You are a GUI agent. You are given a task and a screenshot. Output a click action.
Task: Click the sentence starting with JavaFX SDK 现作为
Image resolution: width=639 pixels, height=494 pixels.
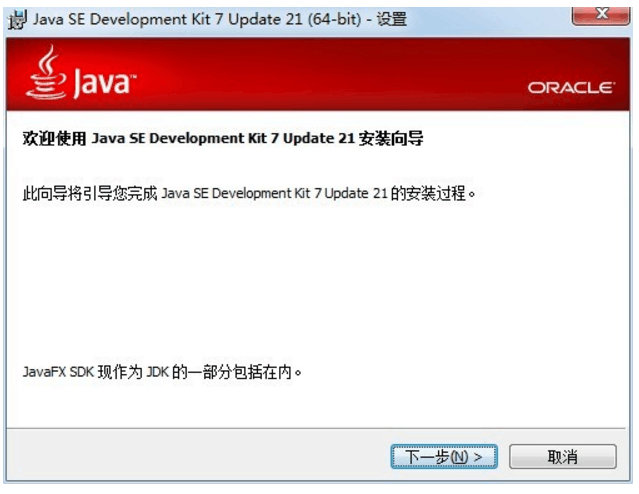162,372
